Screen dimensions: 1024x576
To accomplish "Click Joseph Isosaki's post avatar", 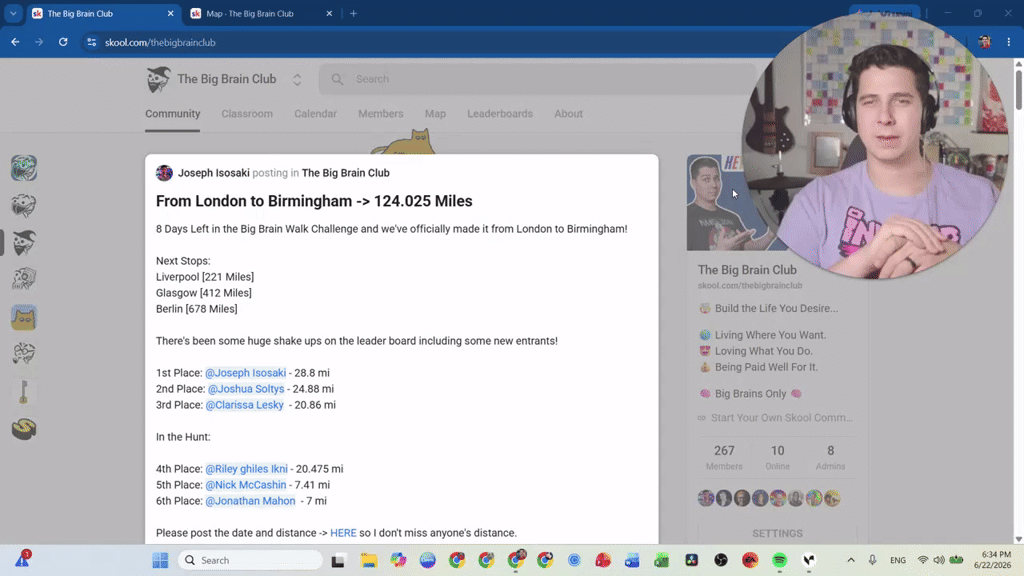I will [164, 172].
